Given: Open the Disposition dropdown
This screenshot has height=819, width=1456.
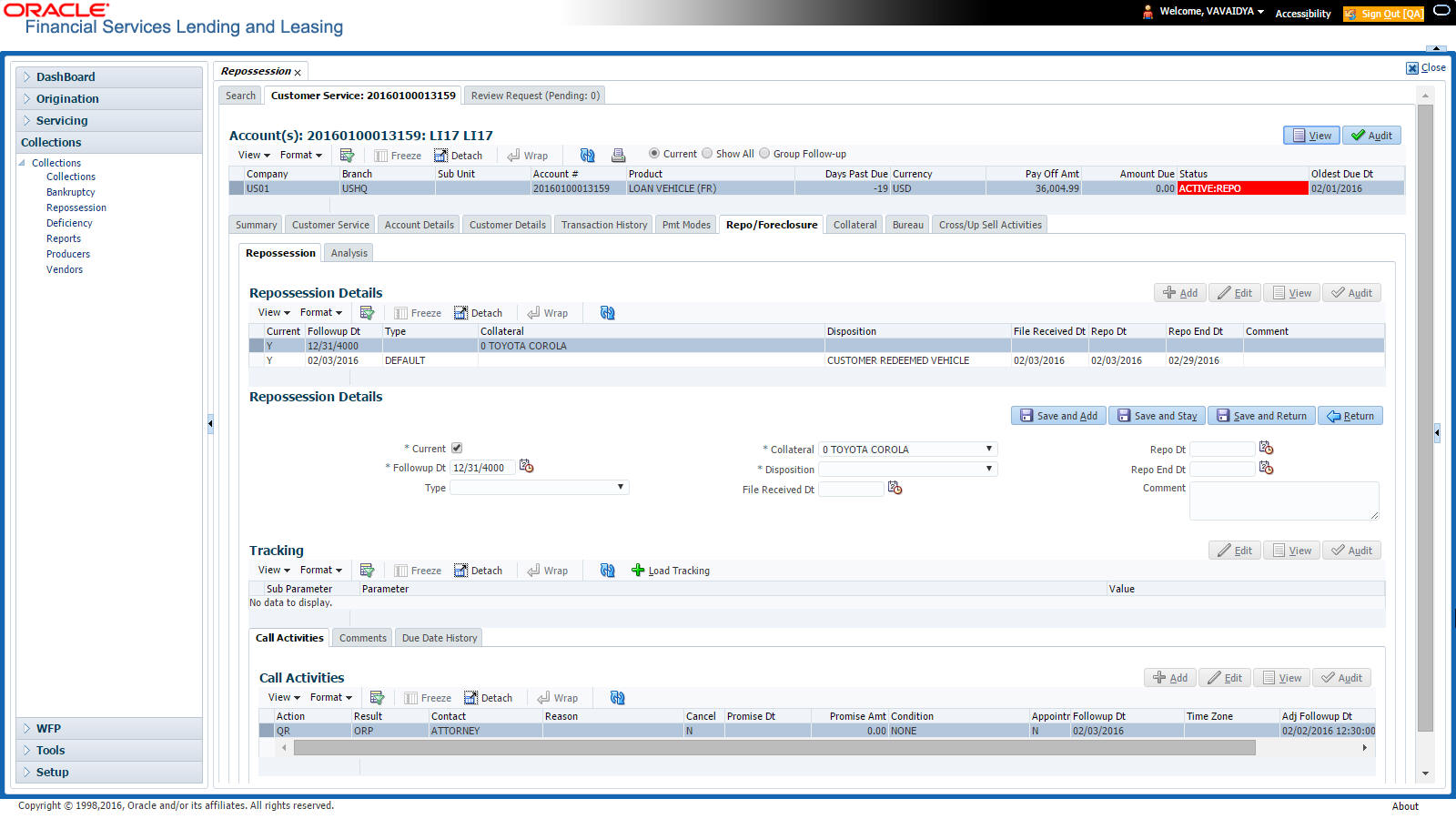Looking at the screenshot, I should [x=908, y=470].
